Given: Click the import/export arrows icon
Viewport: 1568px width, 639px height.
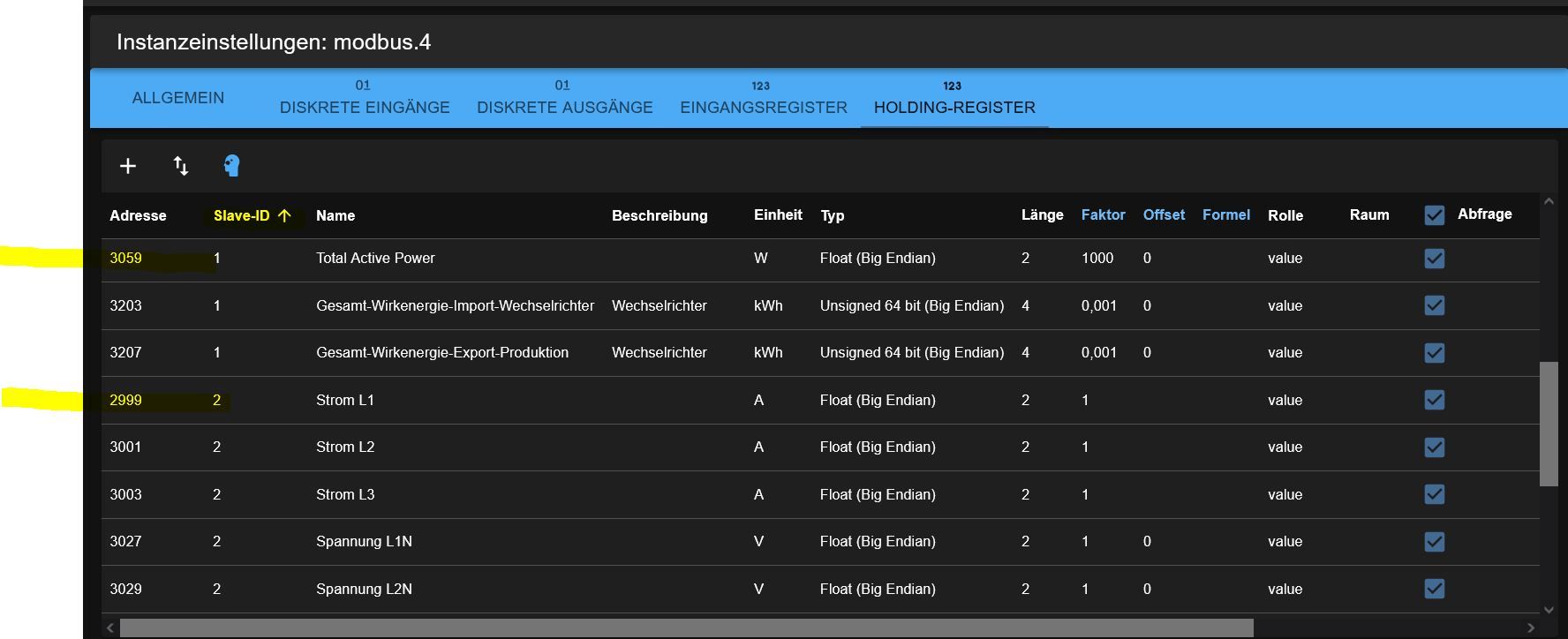Looking at the screenshot, I should coord(181,166).
